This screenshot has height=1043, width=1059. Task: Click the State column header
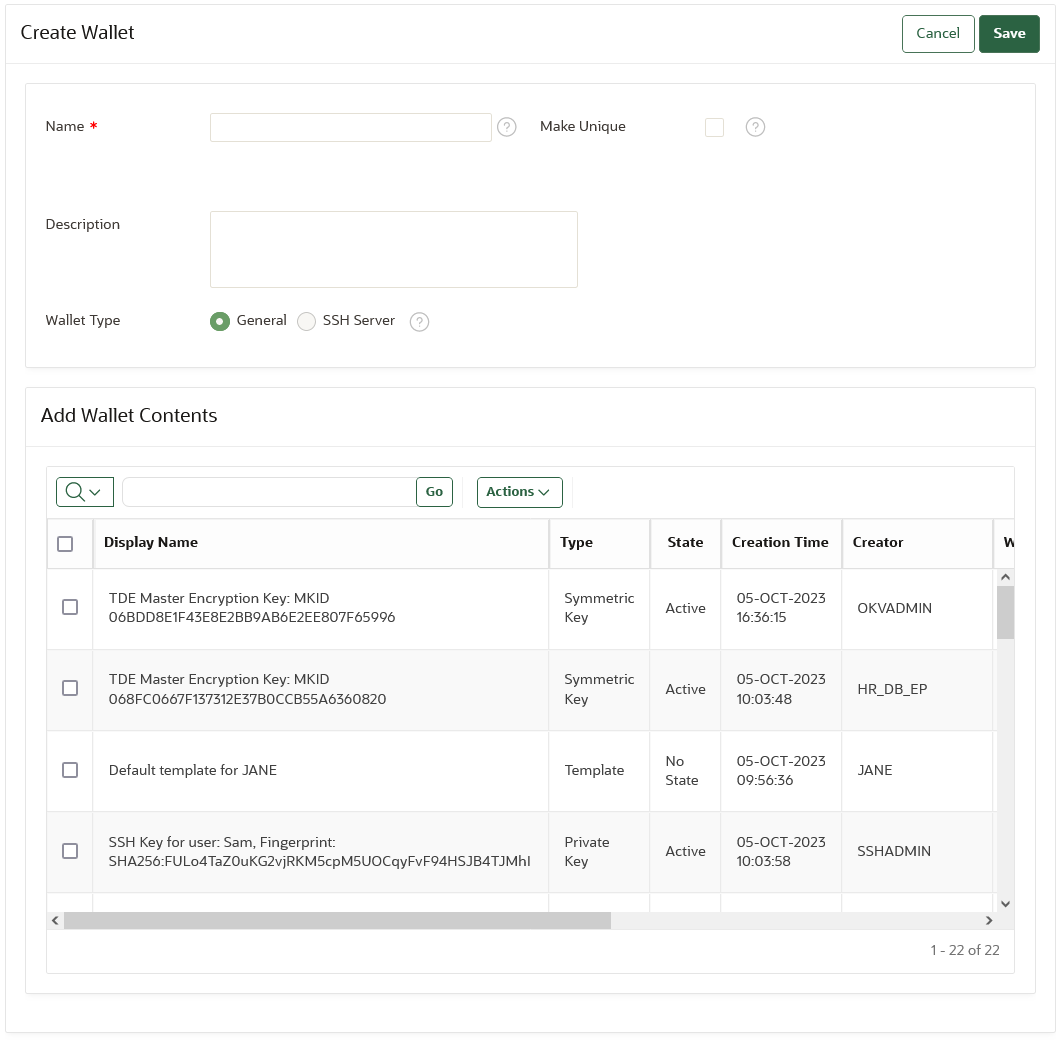coord(685,542)
